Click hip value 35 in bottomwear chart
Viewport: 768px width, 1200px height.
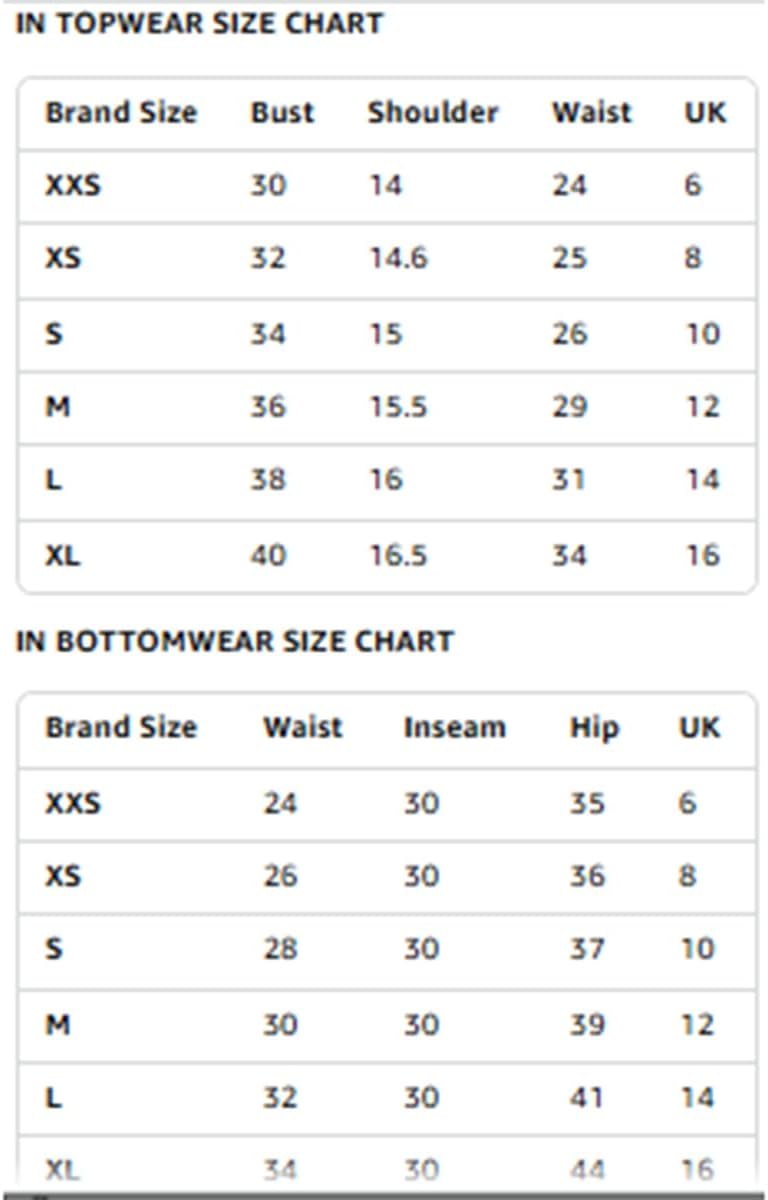[x=587, y=803]
